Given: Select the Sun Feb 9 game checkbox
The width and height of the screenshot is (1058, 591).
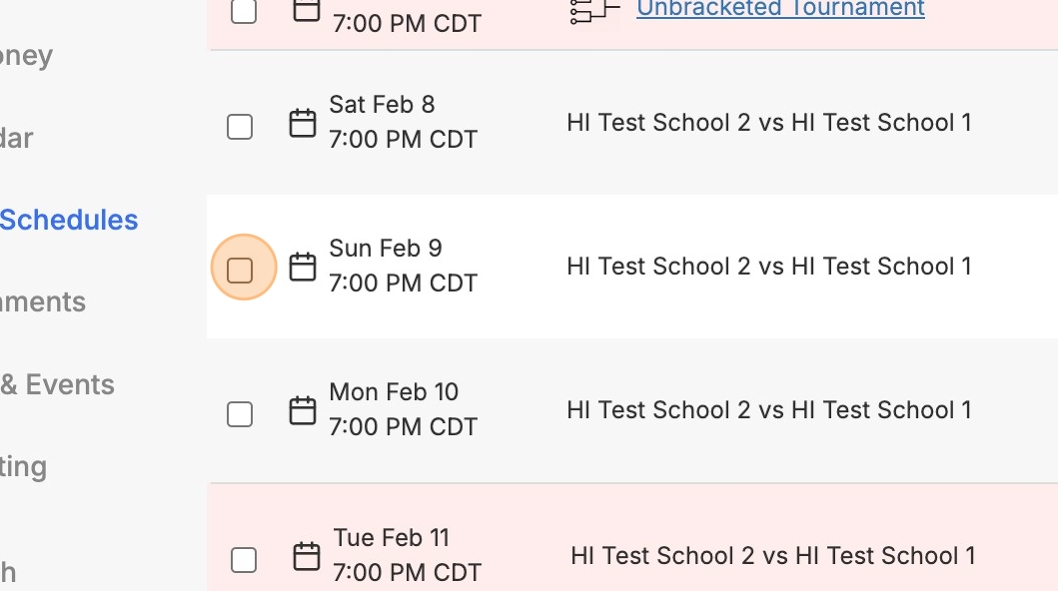Looking at the screenshot, I should click(240, 270).
